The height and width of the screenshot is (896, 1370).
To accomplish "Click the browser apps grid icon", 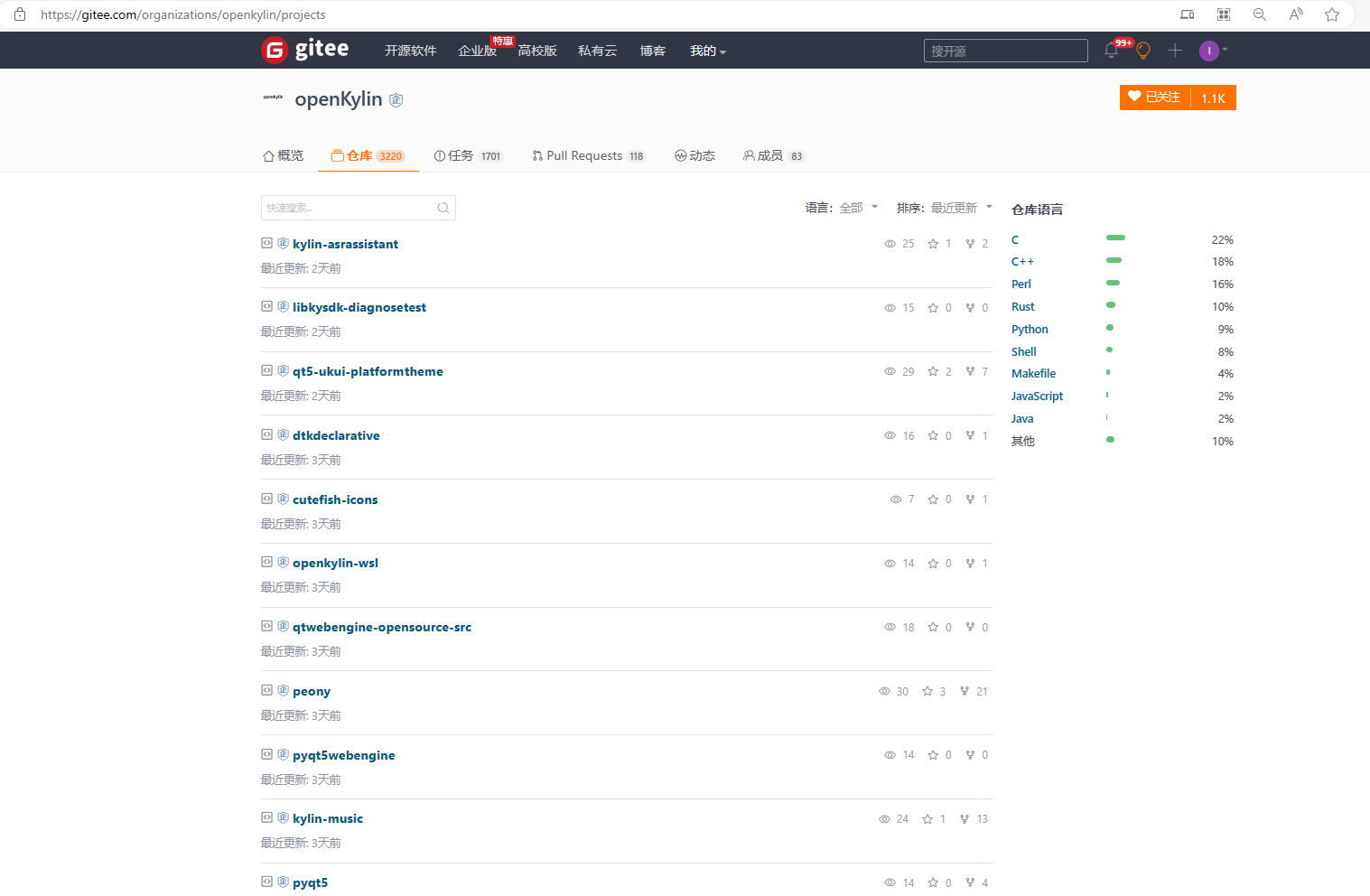I will (1224, 14).
